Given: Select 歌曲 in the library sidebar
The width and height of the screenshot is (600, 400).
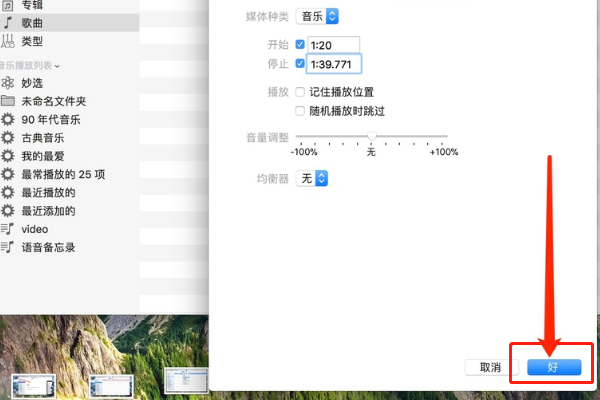Looking at the screenshot, I should click(32, 23).
